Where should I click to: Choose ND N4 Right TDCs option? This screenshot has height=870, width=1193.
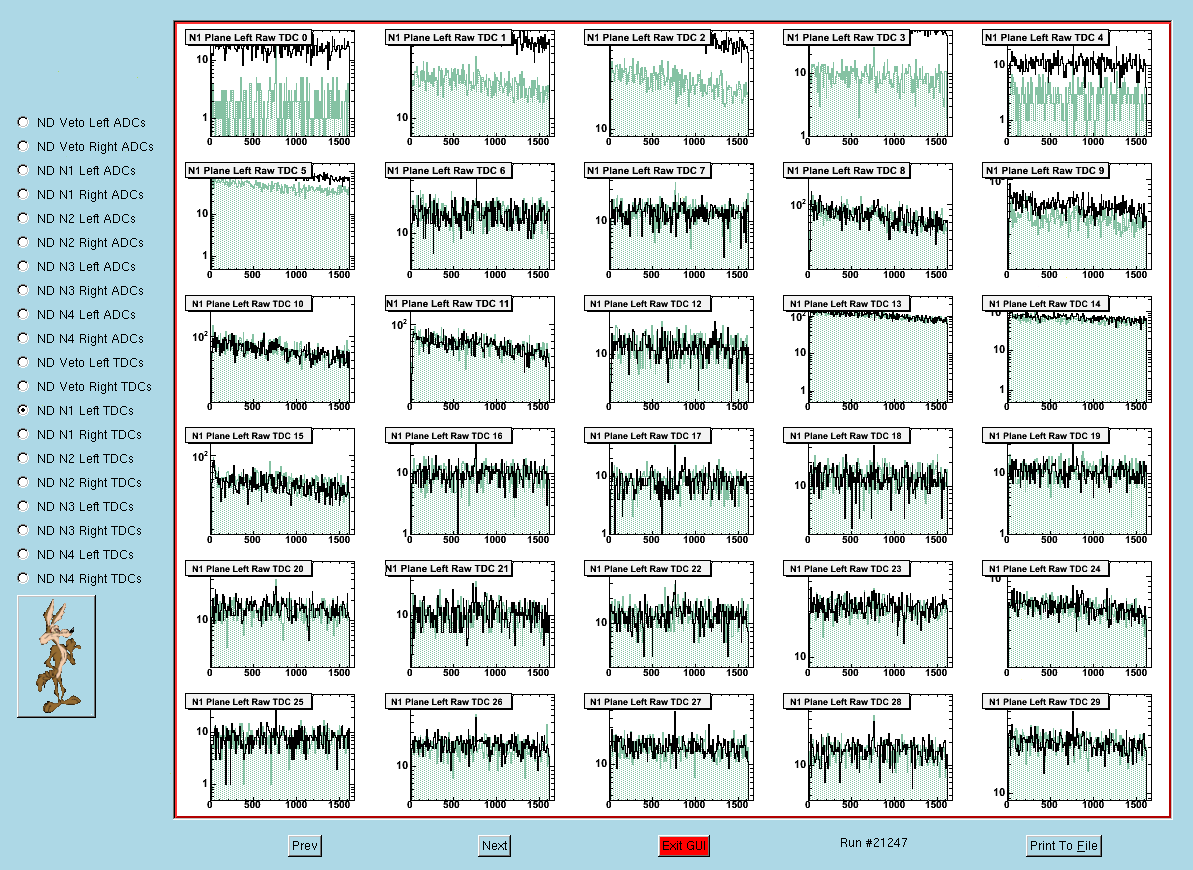click(24, 578)
